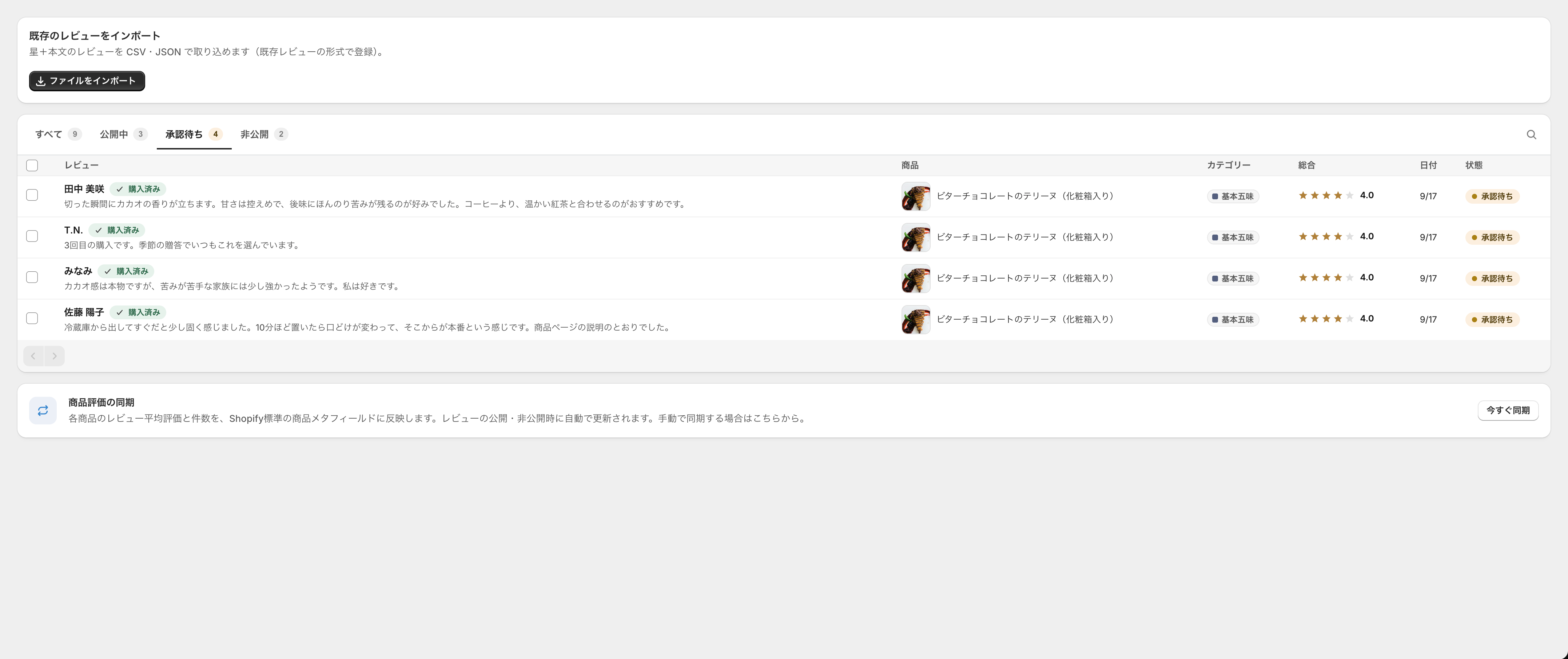This screenshot has height=659, width=1568.
Task: Click 承認待ち status badge in みなみ row
Action: coord(1492,279)
